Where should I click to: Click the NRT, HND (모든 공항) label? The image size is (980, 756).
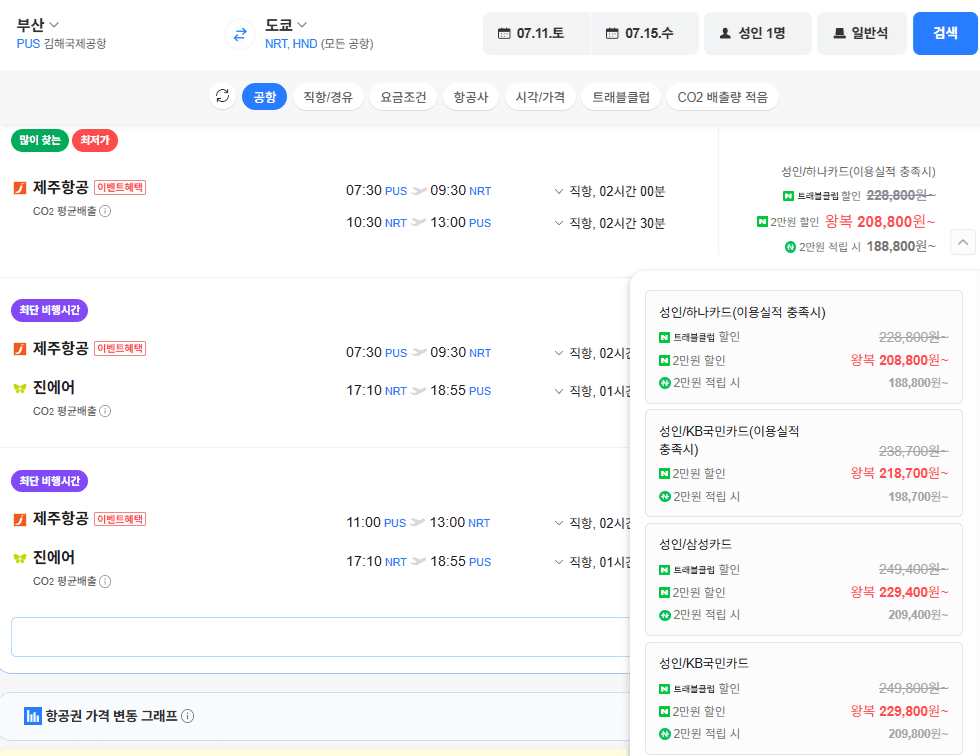pos(319,44)
